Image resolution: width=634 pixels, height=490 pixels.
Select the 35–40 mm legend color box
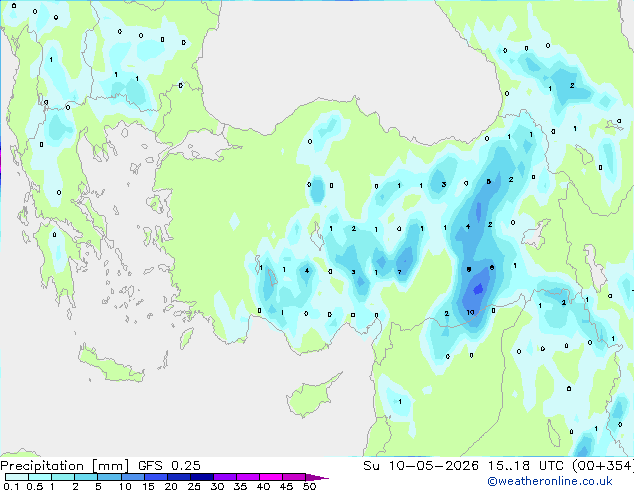248,477
